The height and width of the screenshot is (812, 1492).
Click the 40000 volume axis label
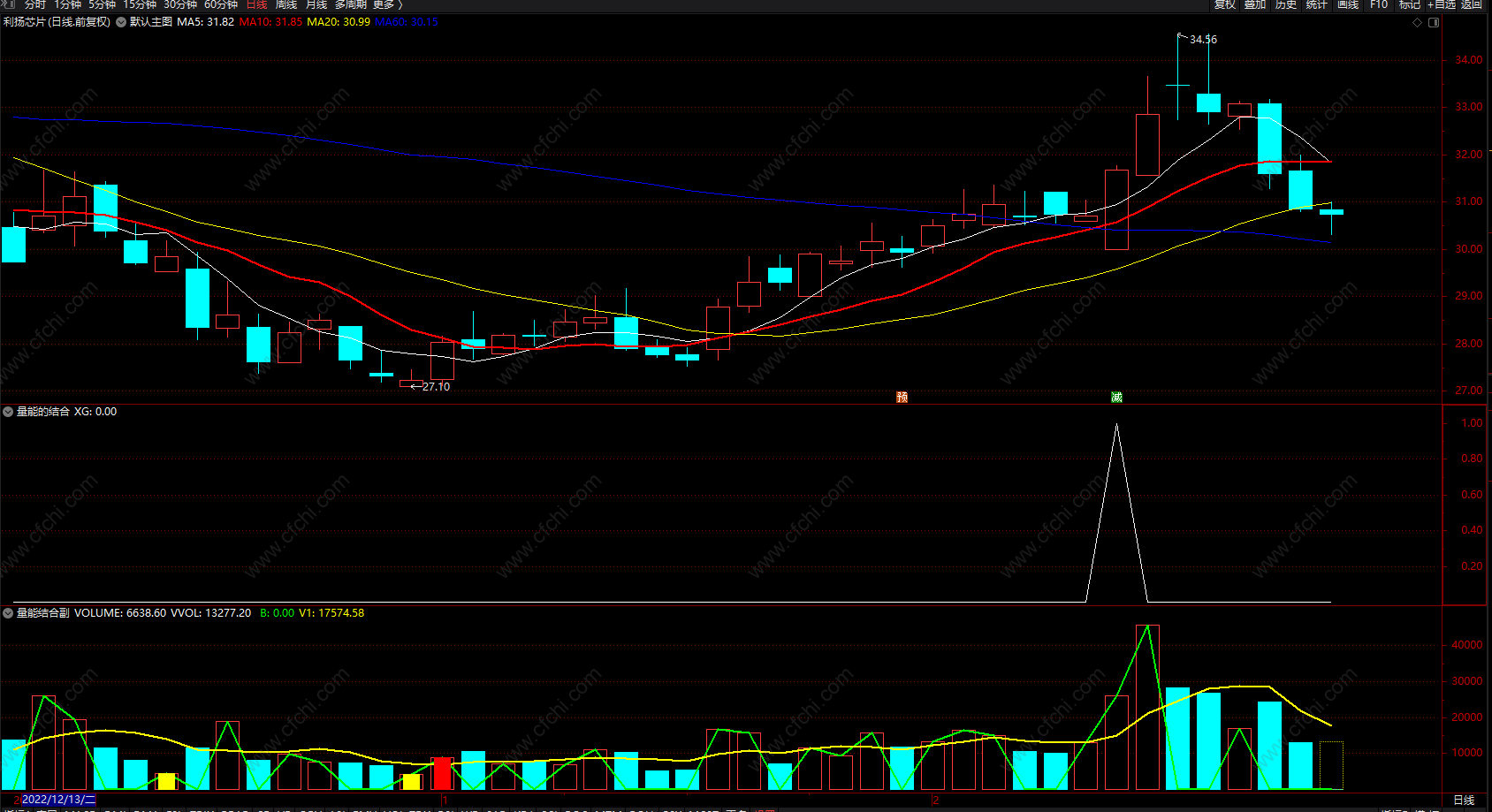pos(1467,645)
